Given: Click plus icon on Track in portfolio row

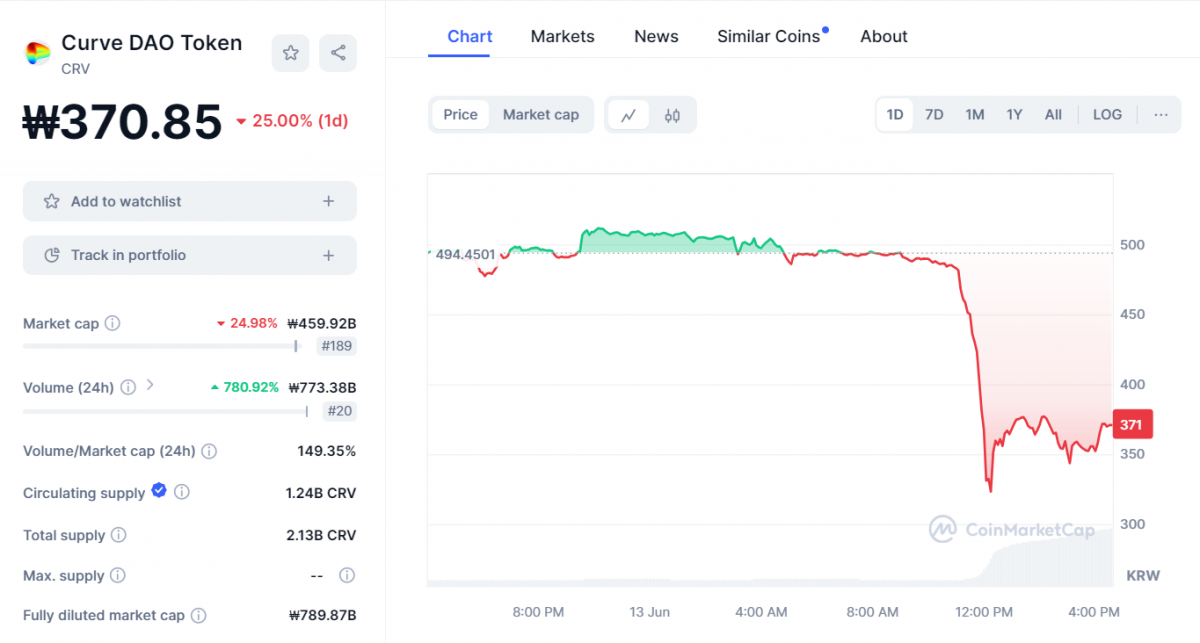Looking at the screenshot, I should [x=328, y=255].
